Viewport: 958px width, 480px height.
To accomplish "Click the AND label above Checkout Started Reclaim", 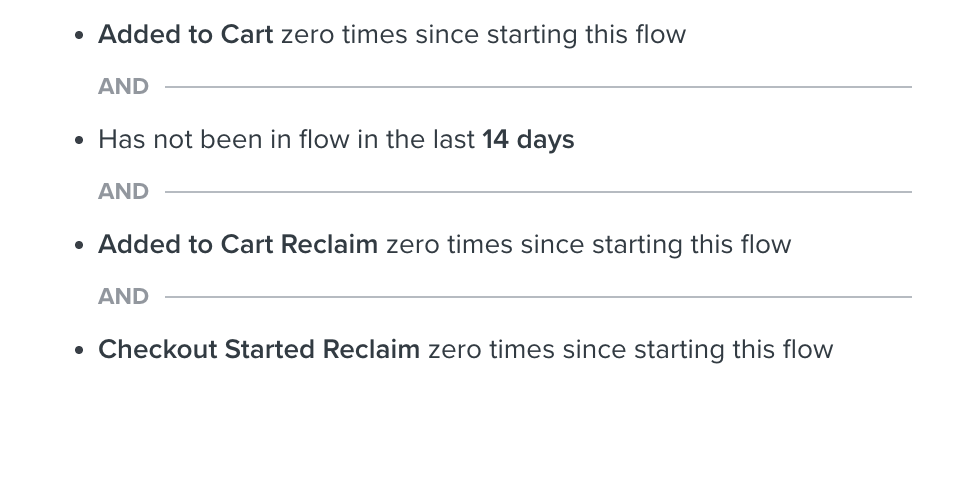I will click(123, 297).
